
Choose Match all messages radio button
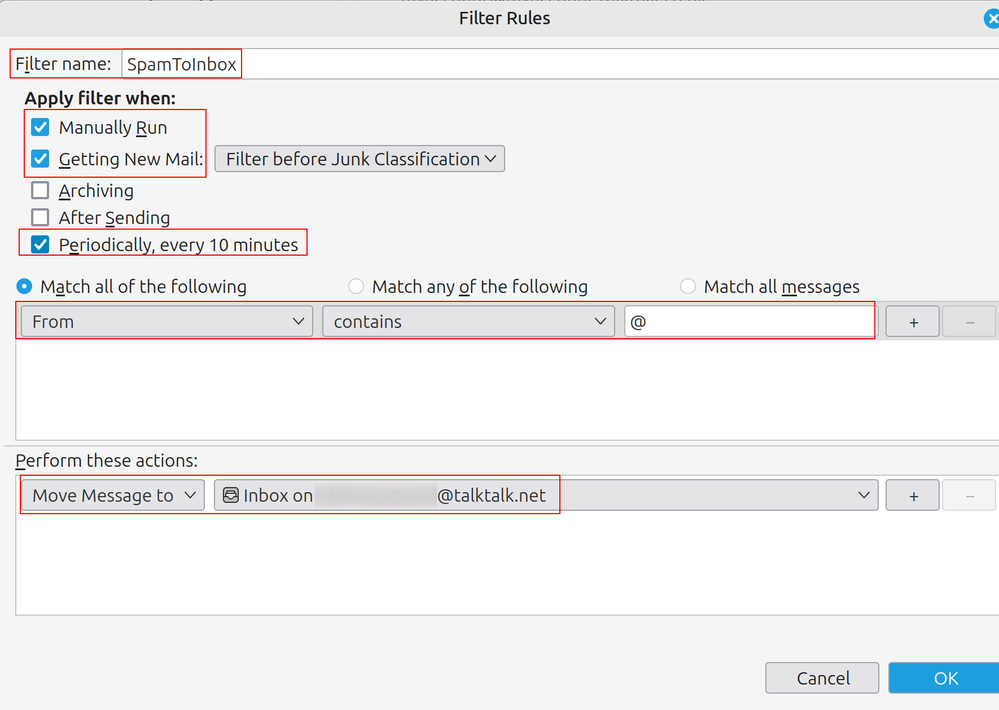(x=688, y=287)
